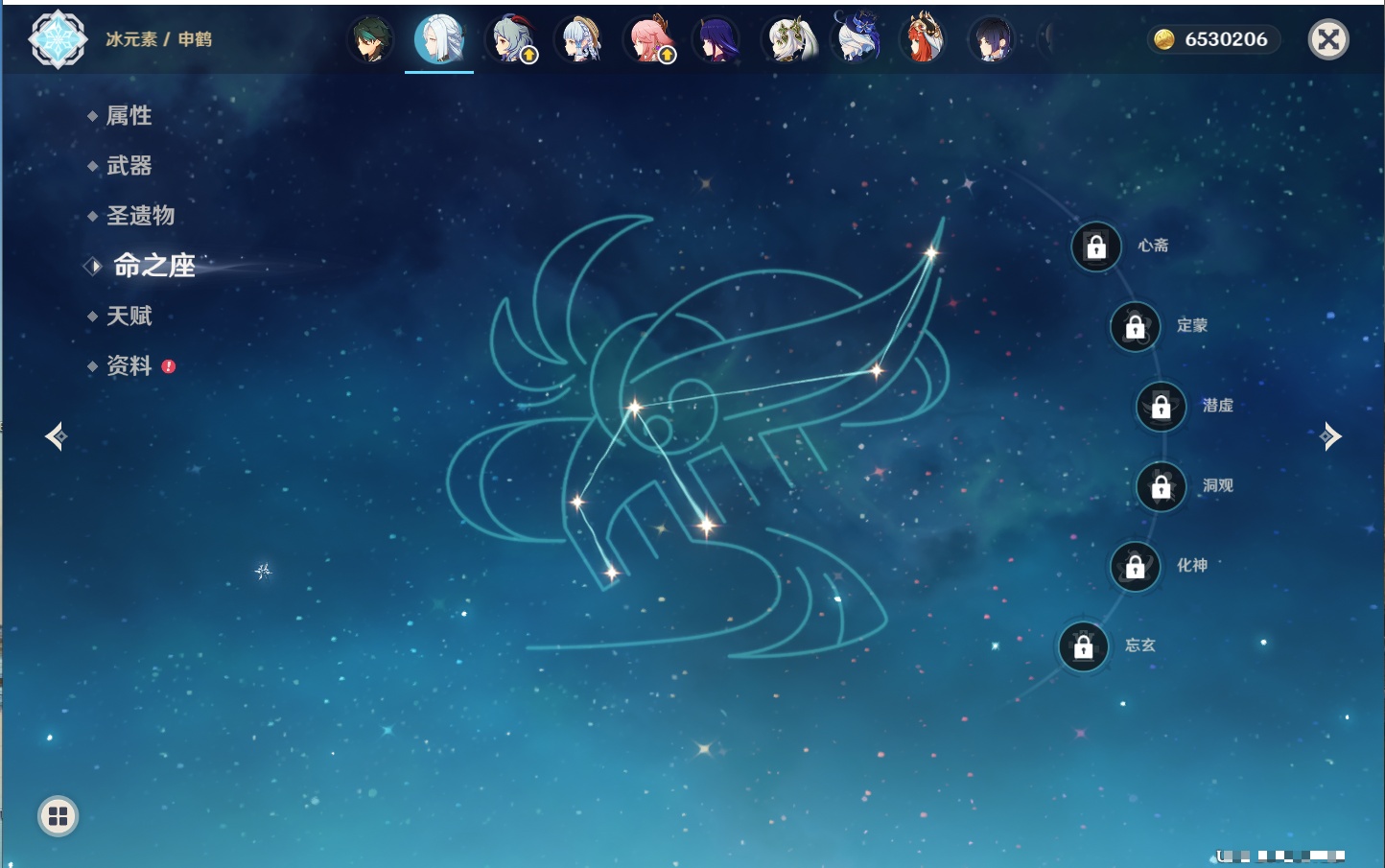Screen dimensions: 1385x868
Task: Select Xiao's green-haired avatar
Action: pyautogui.click(x=370, y=39)
